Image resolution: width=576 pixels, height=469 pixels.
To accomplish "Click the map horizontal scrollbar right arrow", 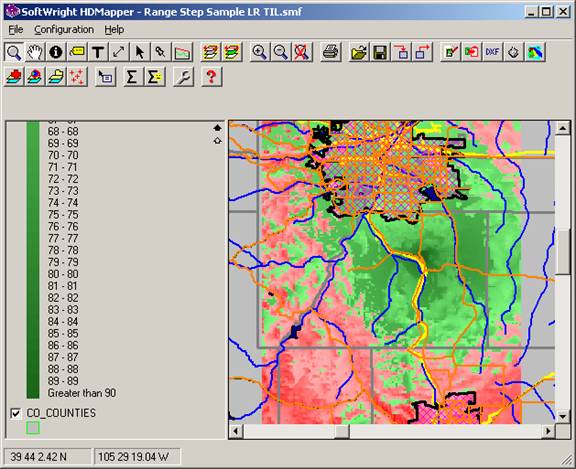I will [548, 431].
